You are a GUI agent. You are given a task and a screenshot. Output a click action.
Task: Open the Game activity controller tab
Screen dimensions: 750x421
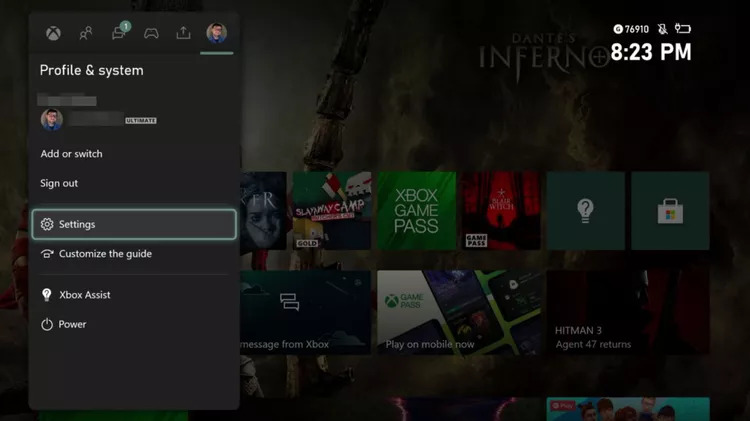click(x=151, y=33)
